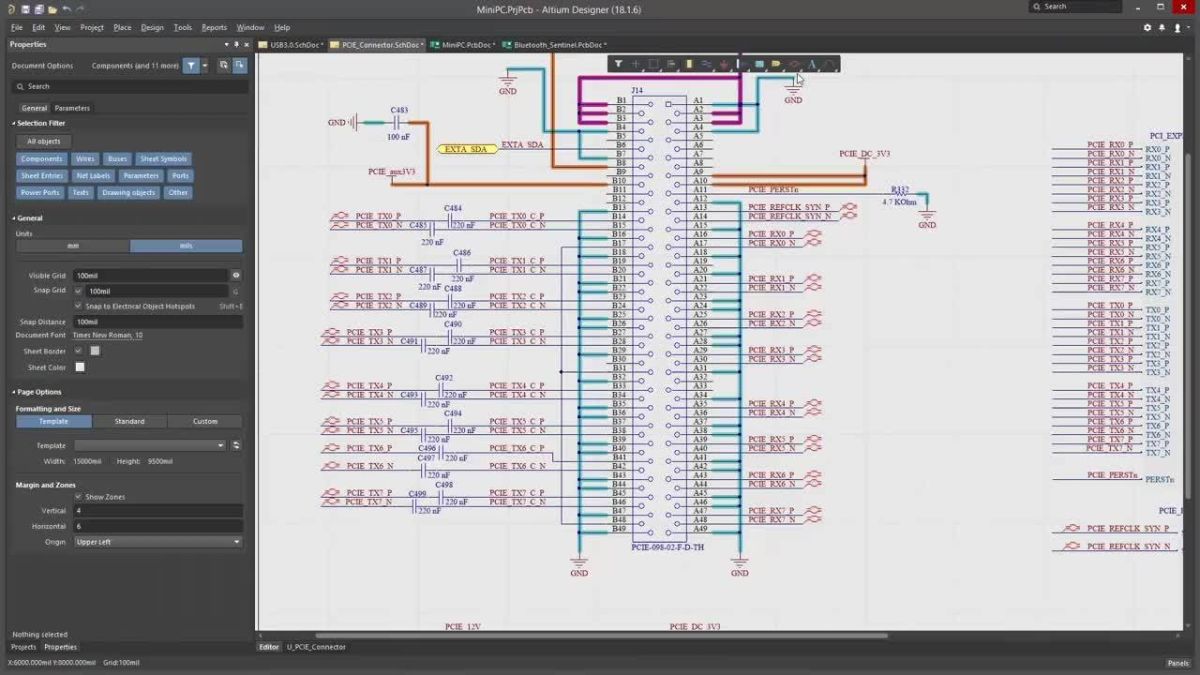Open the Origin dropdown set to Upper Left
The height and width of the screenshot is (675, 1200).
(x=155, y=541)
